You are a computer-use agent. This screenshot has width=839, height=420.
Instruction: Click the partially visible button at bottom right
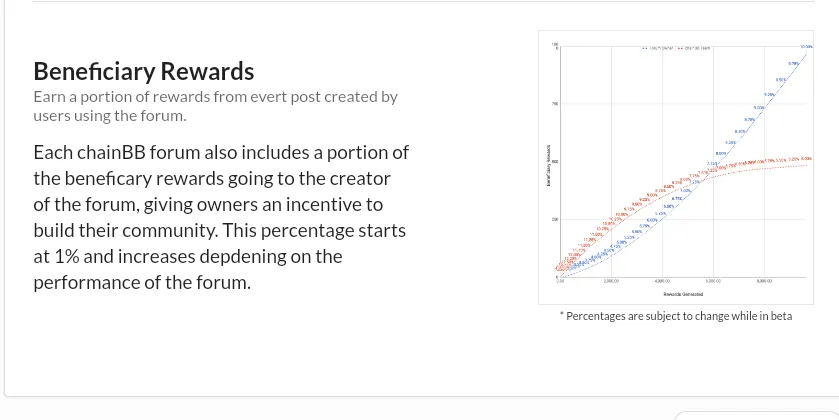[x=756, y=416]
